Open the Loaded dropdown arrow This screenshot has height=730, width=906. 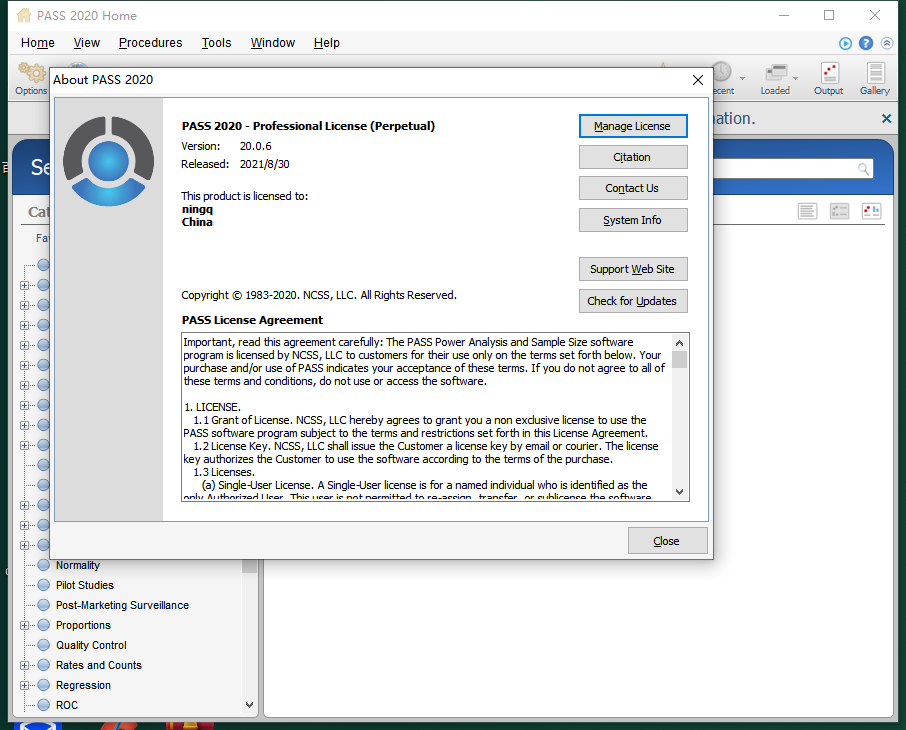point(795,78)
